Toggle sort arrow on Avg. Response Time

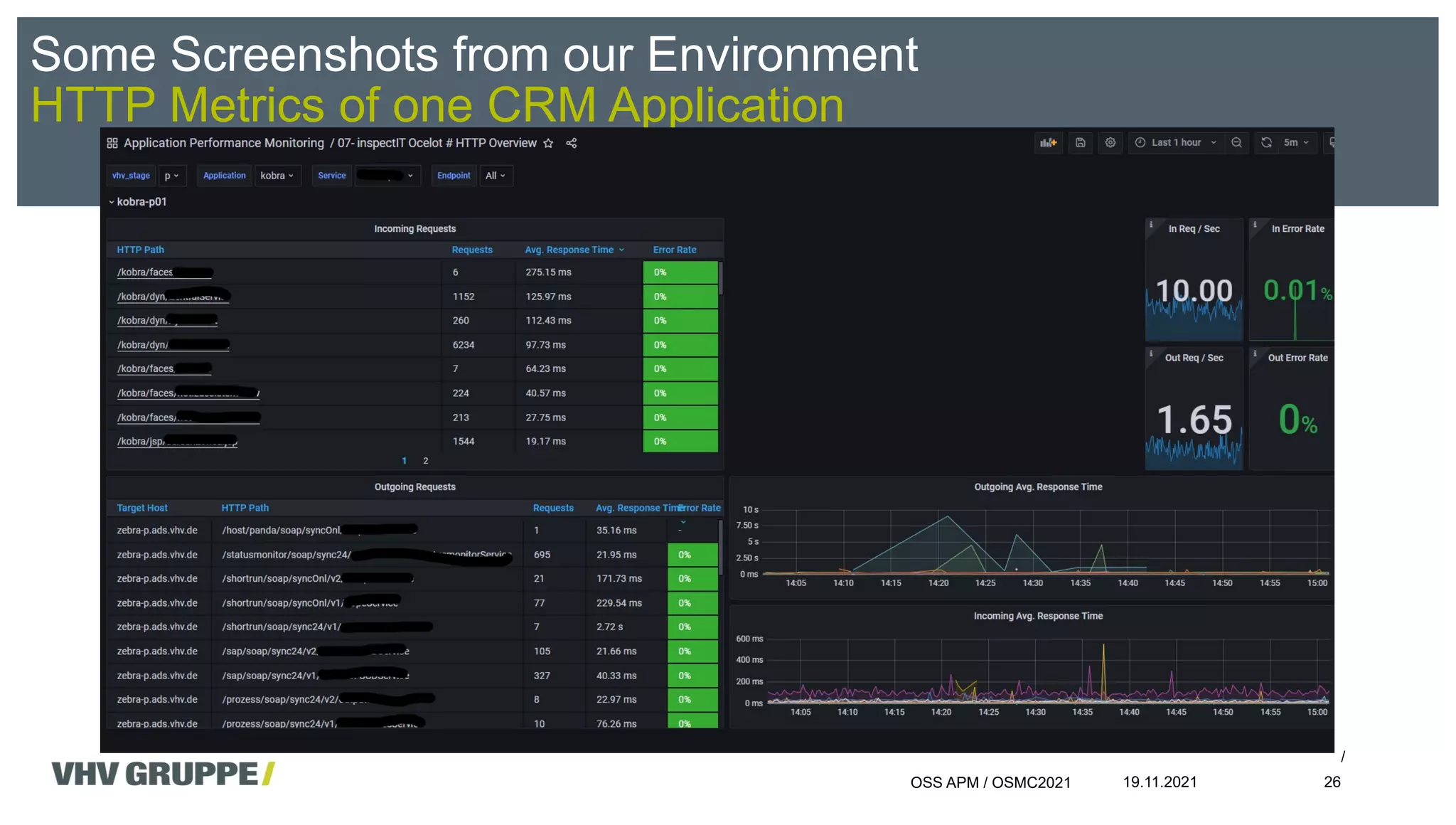coord(621,250)
